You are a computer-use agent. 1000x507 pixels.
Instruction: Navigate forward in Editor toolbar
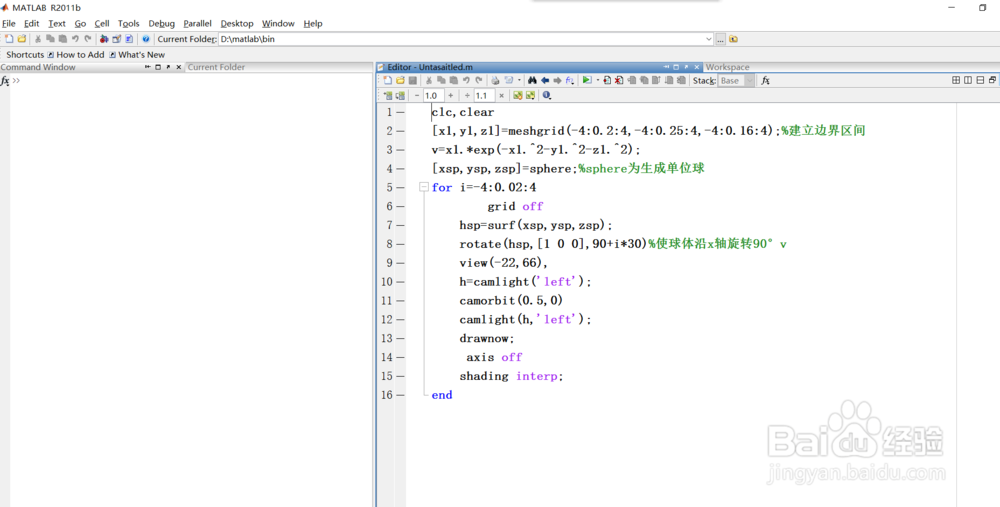(x=557, y=80)
